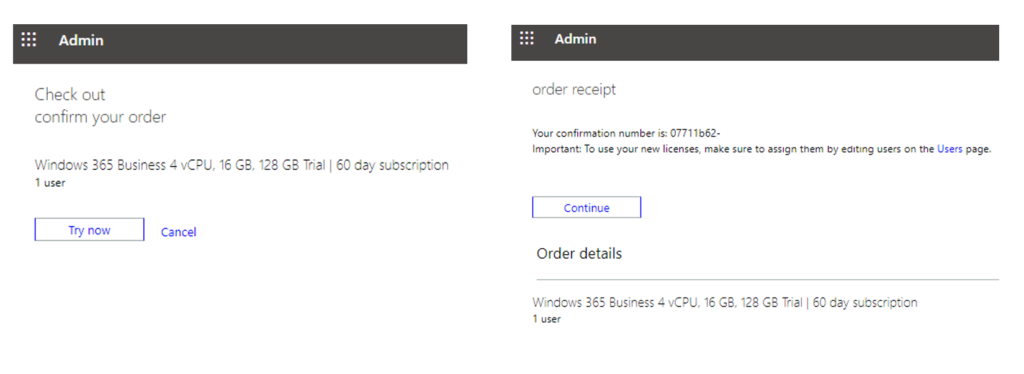
Task: Open the Users page link
Action: 950,149
